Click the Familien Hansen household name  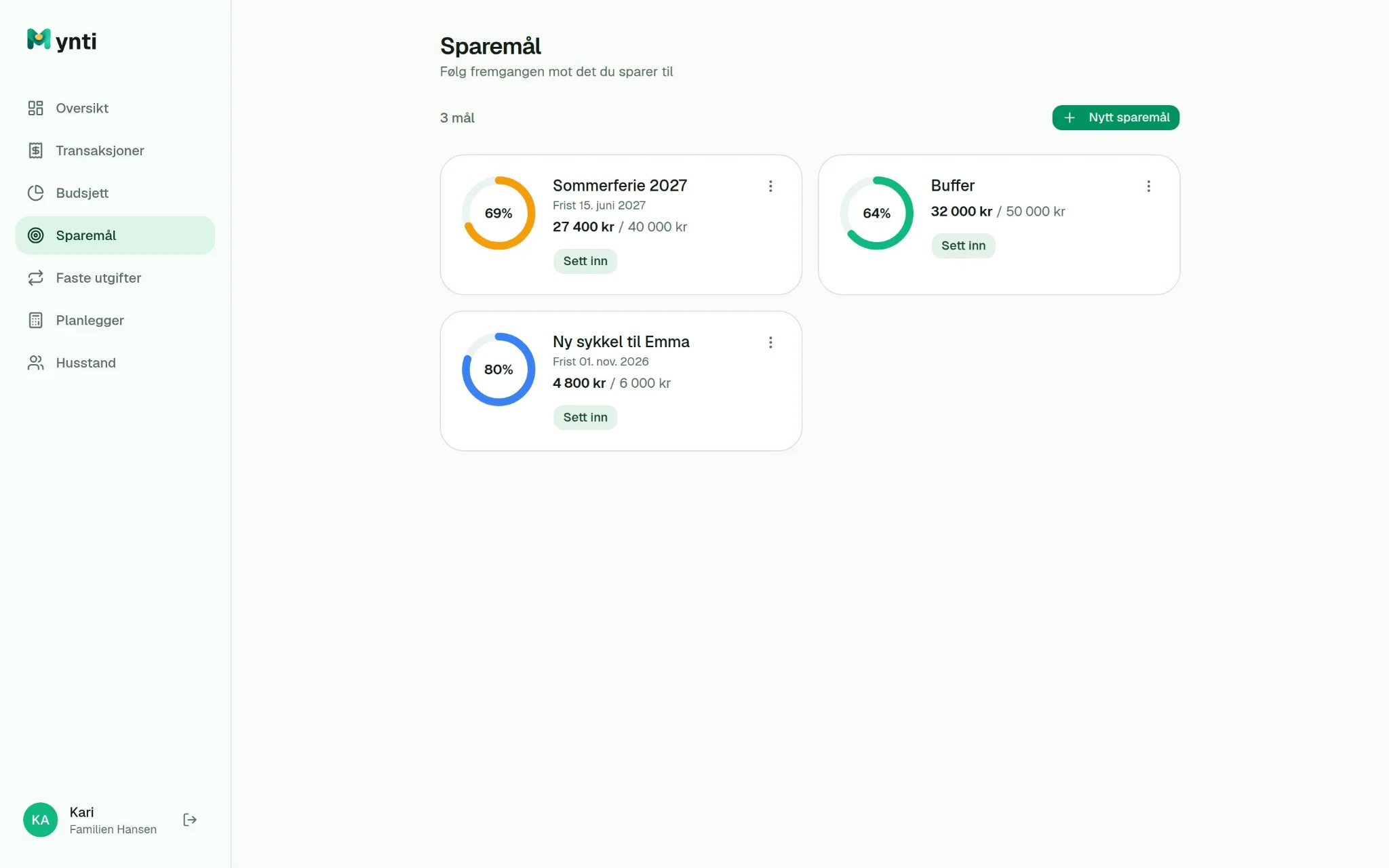(x=113, y=829)
